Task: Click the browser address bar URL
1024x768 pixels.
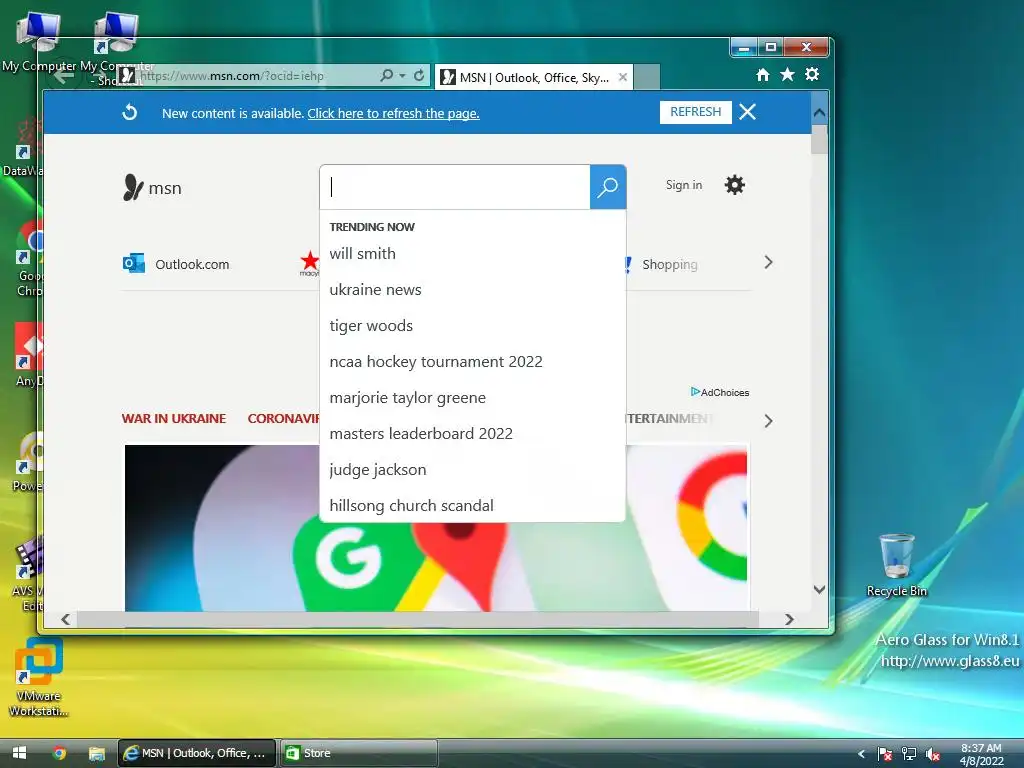Action: point(232,76)
